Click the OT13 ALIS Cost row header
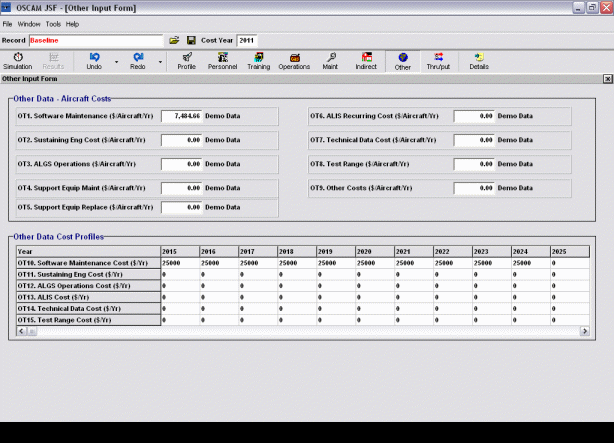This screenshot has height=443, width=614. pos(88,297)
